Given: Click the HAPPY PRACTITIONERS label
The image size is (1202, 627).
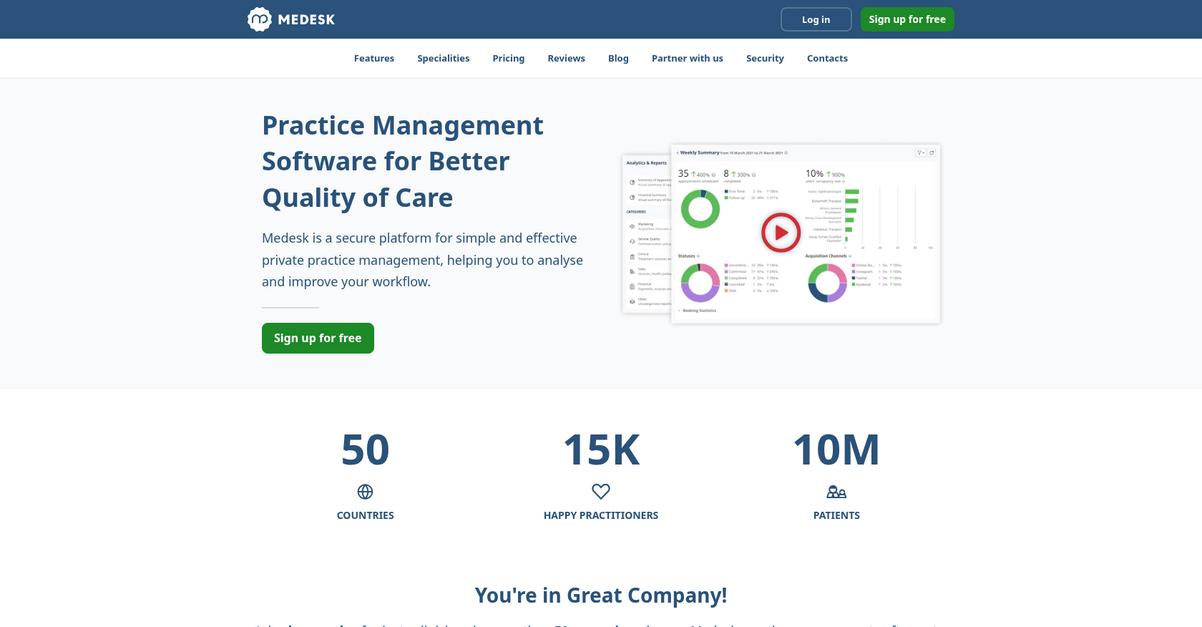Looking at the screenshot, I should 601,515.
